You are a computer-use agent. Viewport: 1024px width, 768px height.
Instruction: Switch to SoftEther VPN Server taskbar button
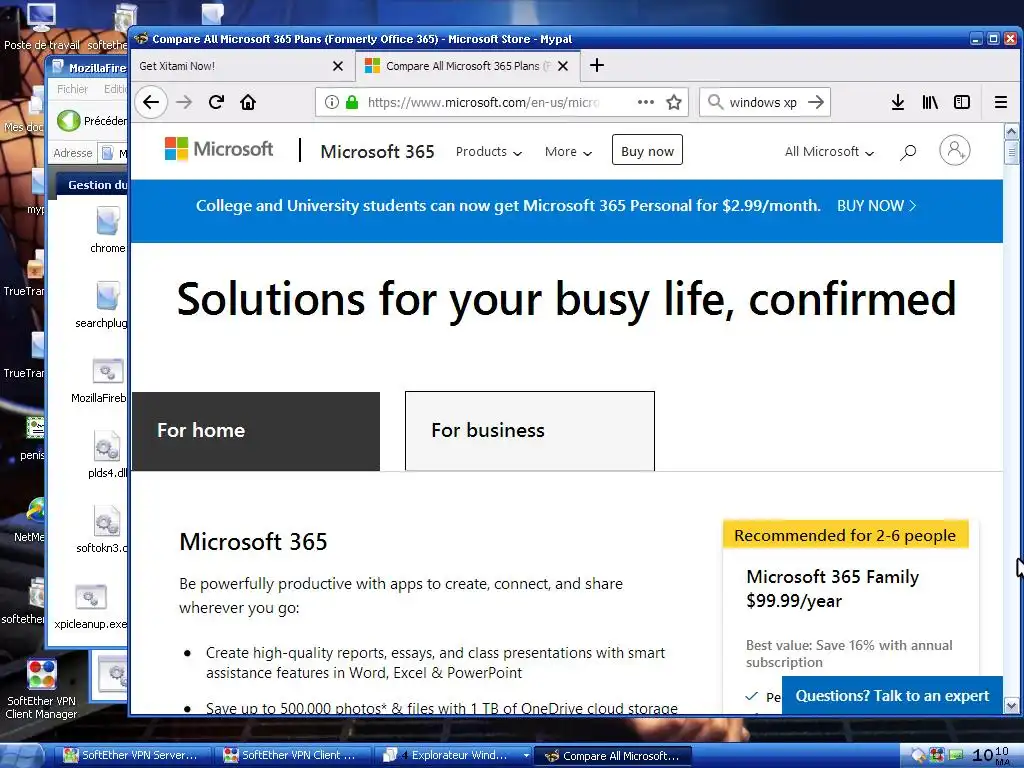click(x=133, y=755)
